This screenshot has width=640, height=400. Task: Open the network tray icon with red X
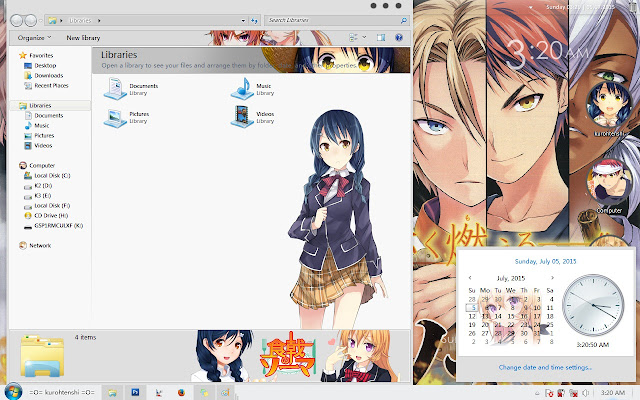[573, 393]
